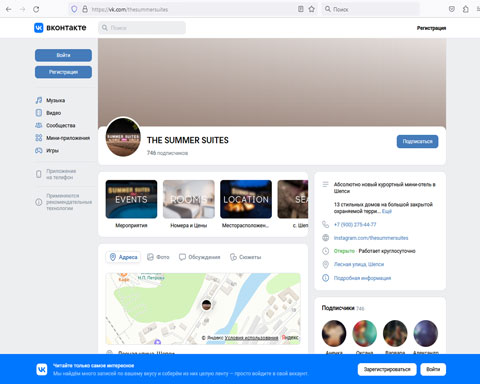Switch to the Обсуждения tab
Screen dimensions: 480x384
[x=199, y=257]
